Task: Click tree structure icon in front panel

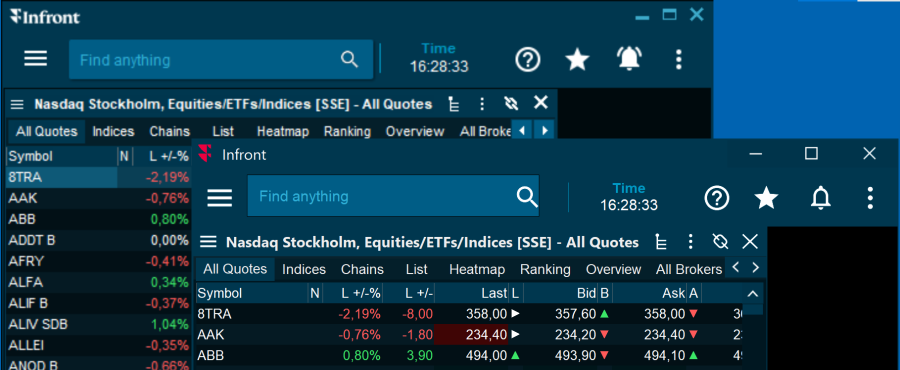Action: [661, 242]
